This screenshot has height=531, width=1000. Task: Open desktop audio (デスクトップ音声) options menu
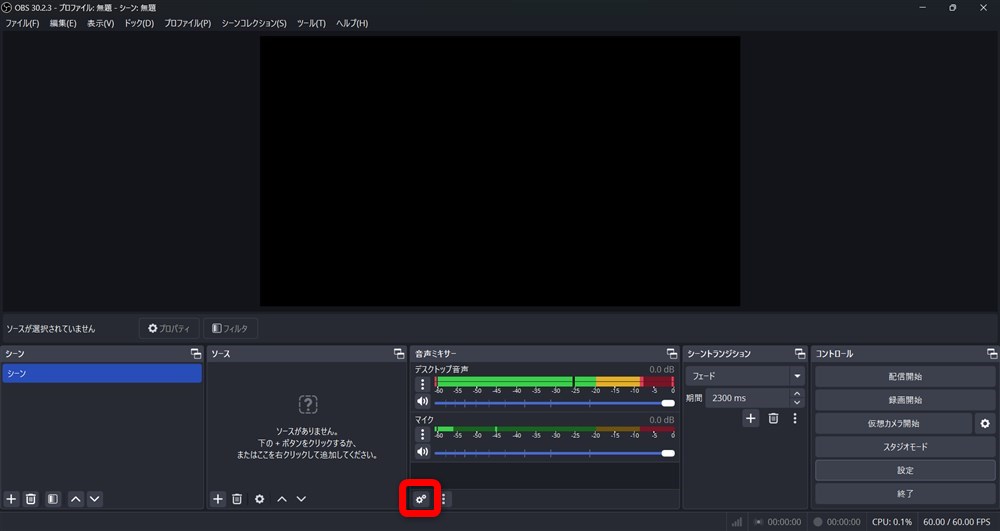(422, 384)
